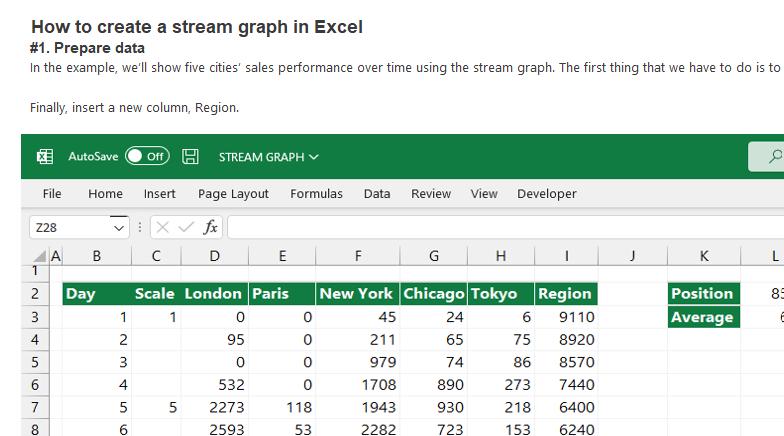Select column K header
Image resolution: width=784 pixels, height=436 pixels.
click(704, 256)
